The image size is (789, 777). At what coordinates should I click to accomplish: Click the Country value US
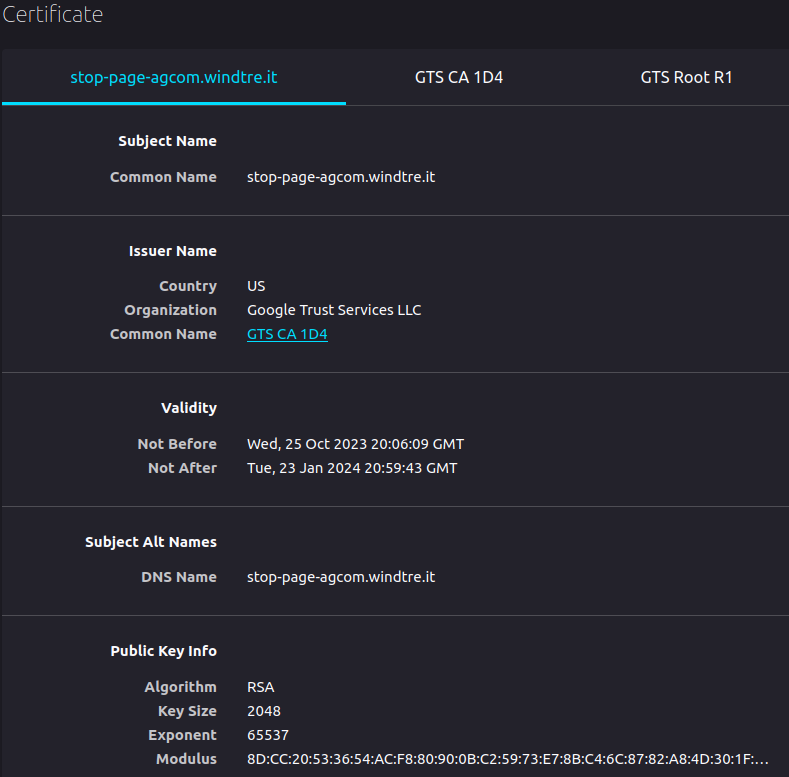pos(256,286)
